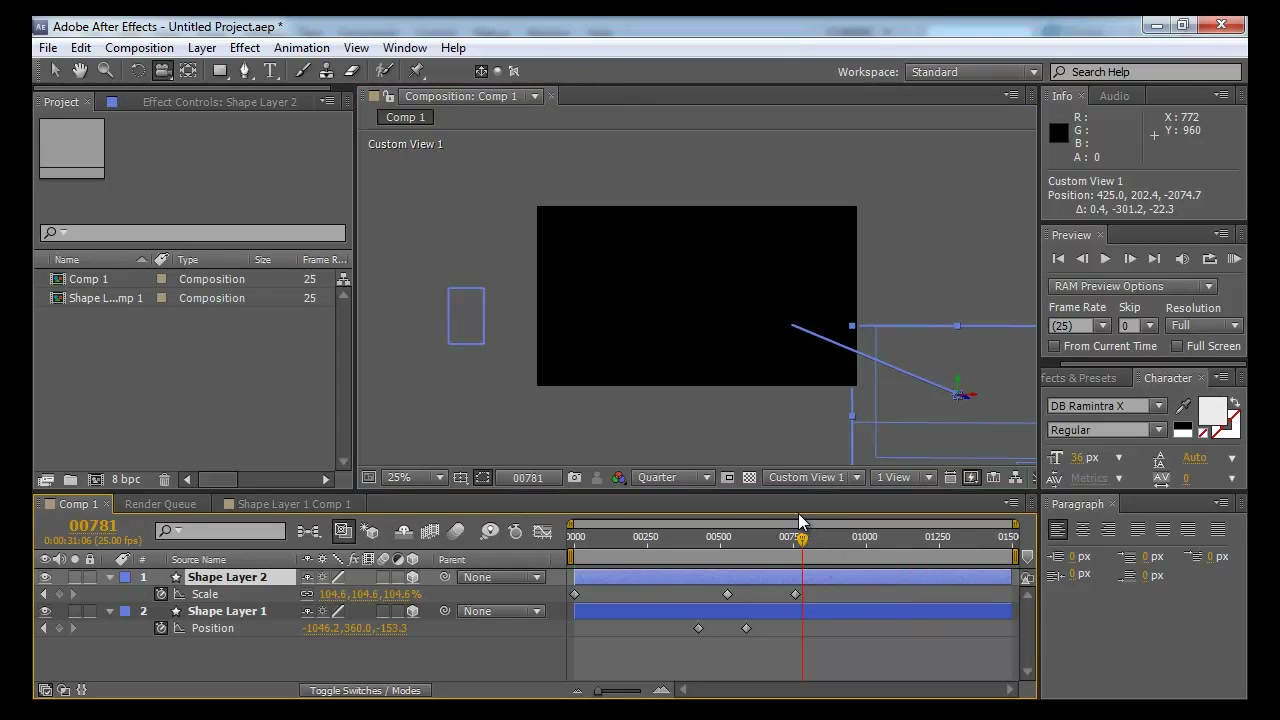
Task: Toggle 3D layer switch for Shape Layer 2
Action: (412, 577)
